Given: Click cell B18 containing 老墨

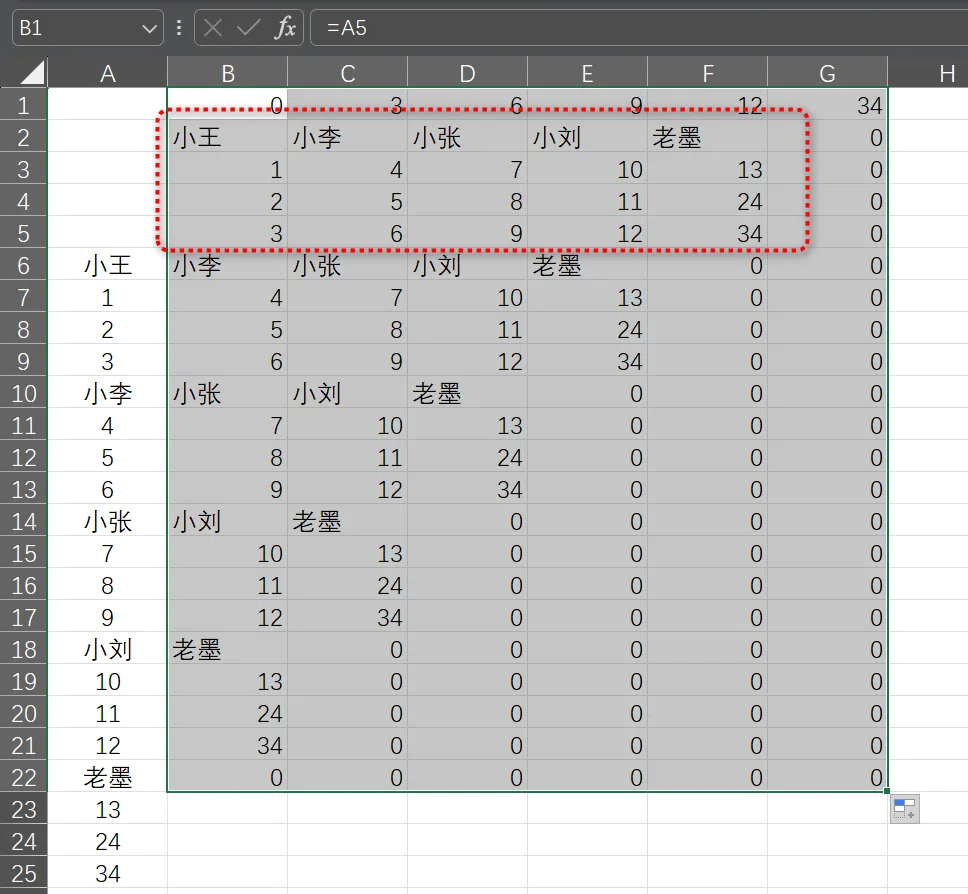Looking at the screenshot, I should [x=227, y=650].
